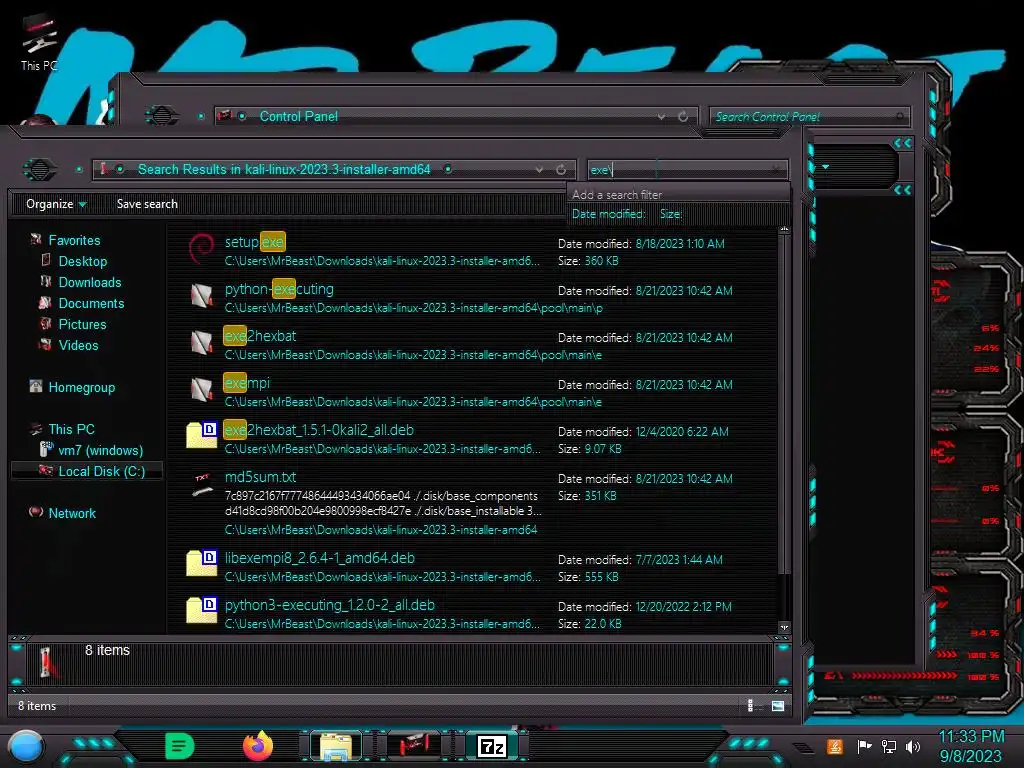
Task: Open the This PC desktop icon
Action: [x=39, y=42]
